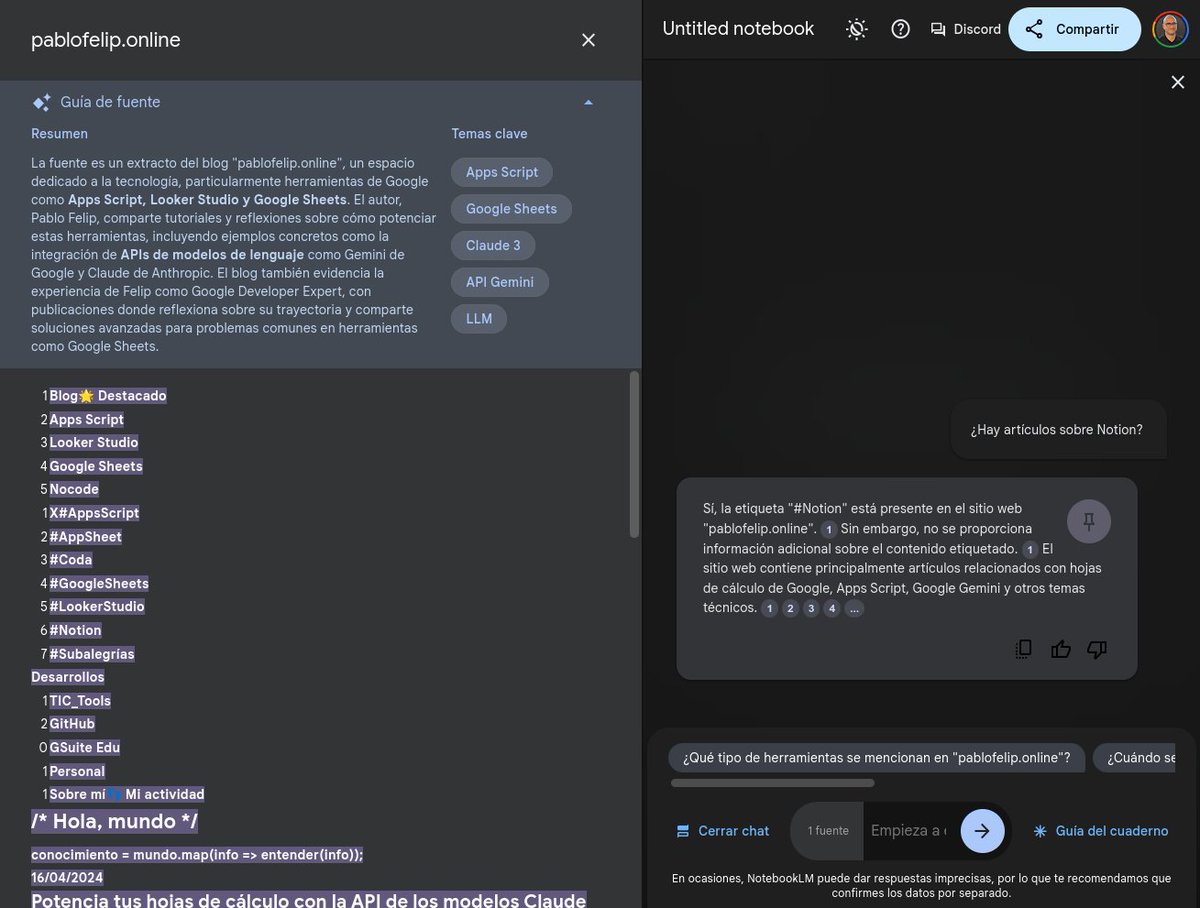The height and width of the screenshot is (908, 1200).
Task: Click the Desarrollos heading in source
Action: [x=68, y=677]
